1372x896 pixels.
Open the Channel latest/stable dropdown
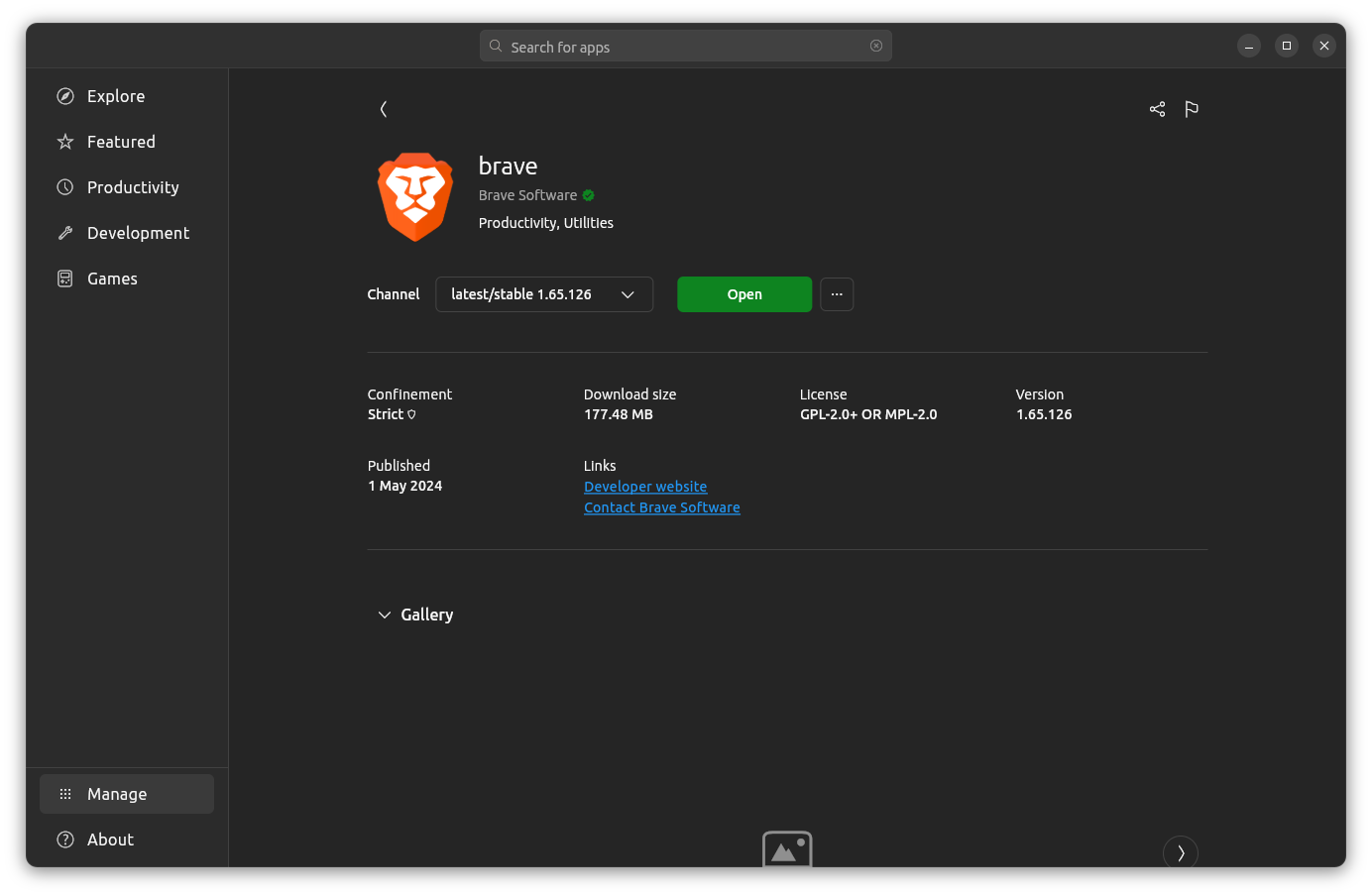click(x=544, y=294)
